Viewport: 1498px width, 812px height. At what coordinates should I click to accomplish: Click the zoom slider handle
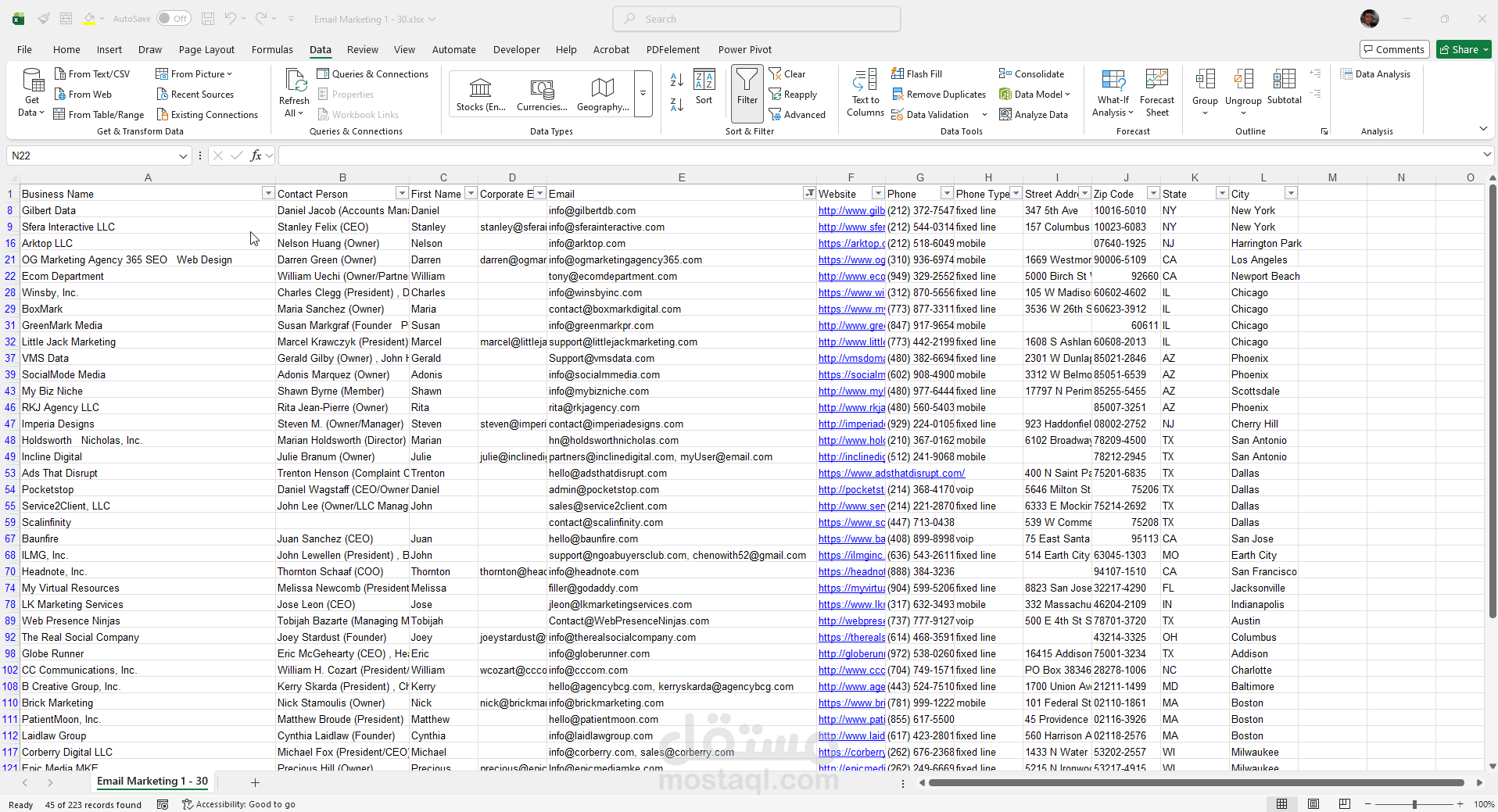(1414, 804)
